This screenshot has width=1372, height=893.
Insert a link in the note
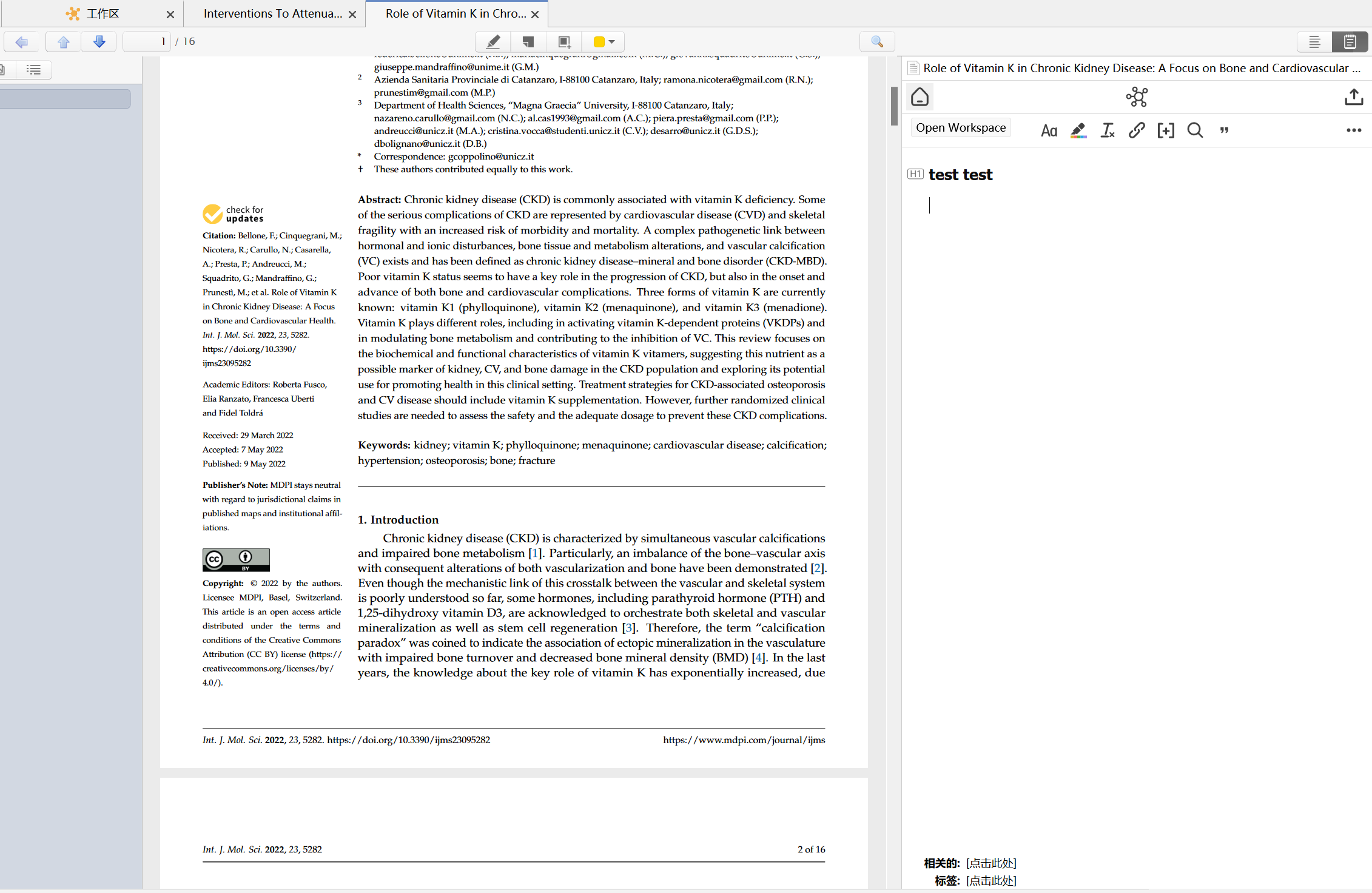[1137, 130]
